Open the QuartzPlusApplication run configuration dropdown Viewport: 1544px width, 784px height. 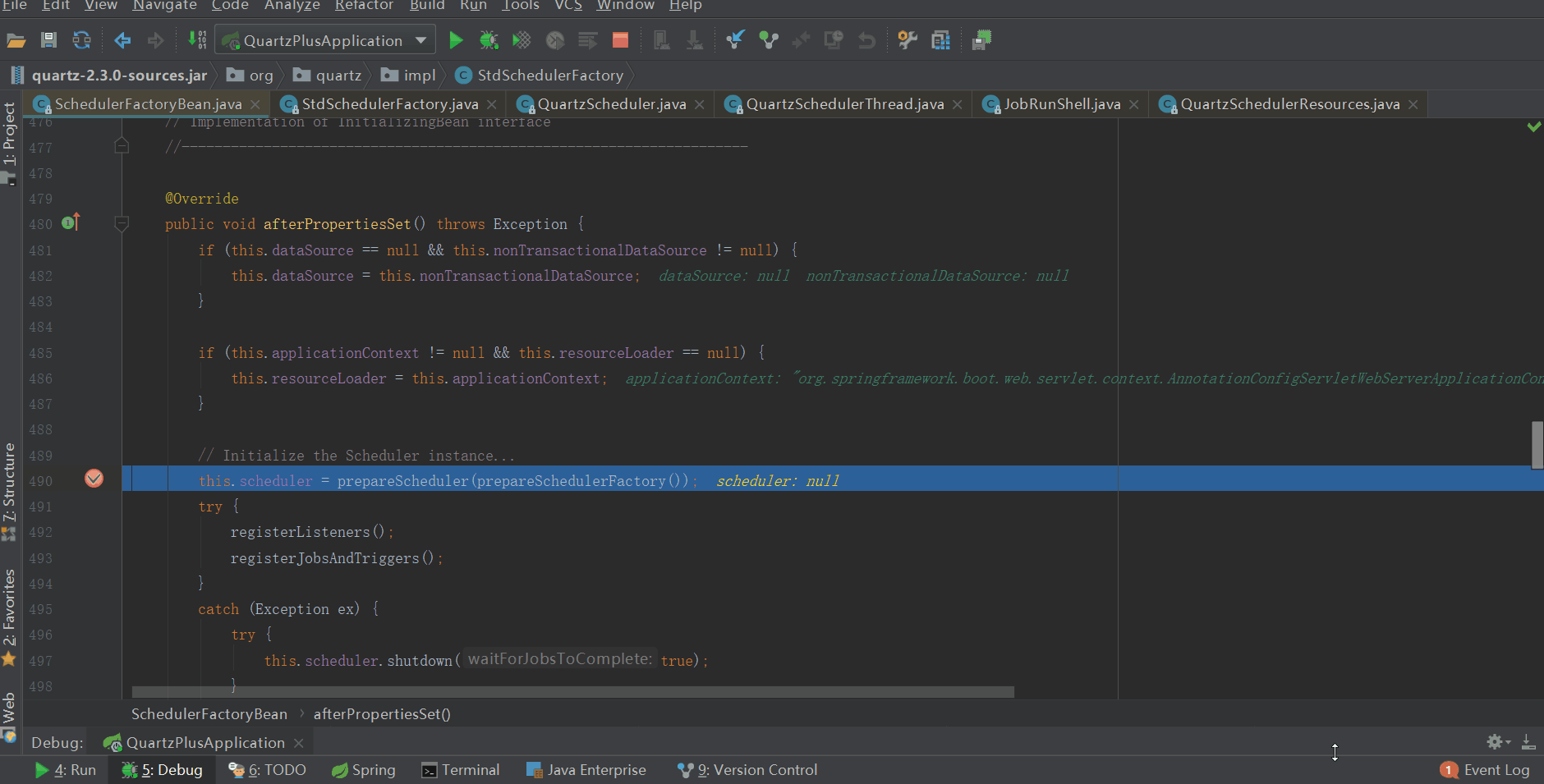tap(325, 40)
